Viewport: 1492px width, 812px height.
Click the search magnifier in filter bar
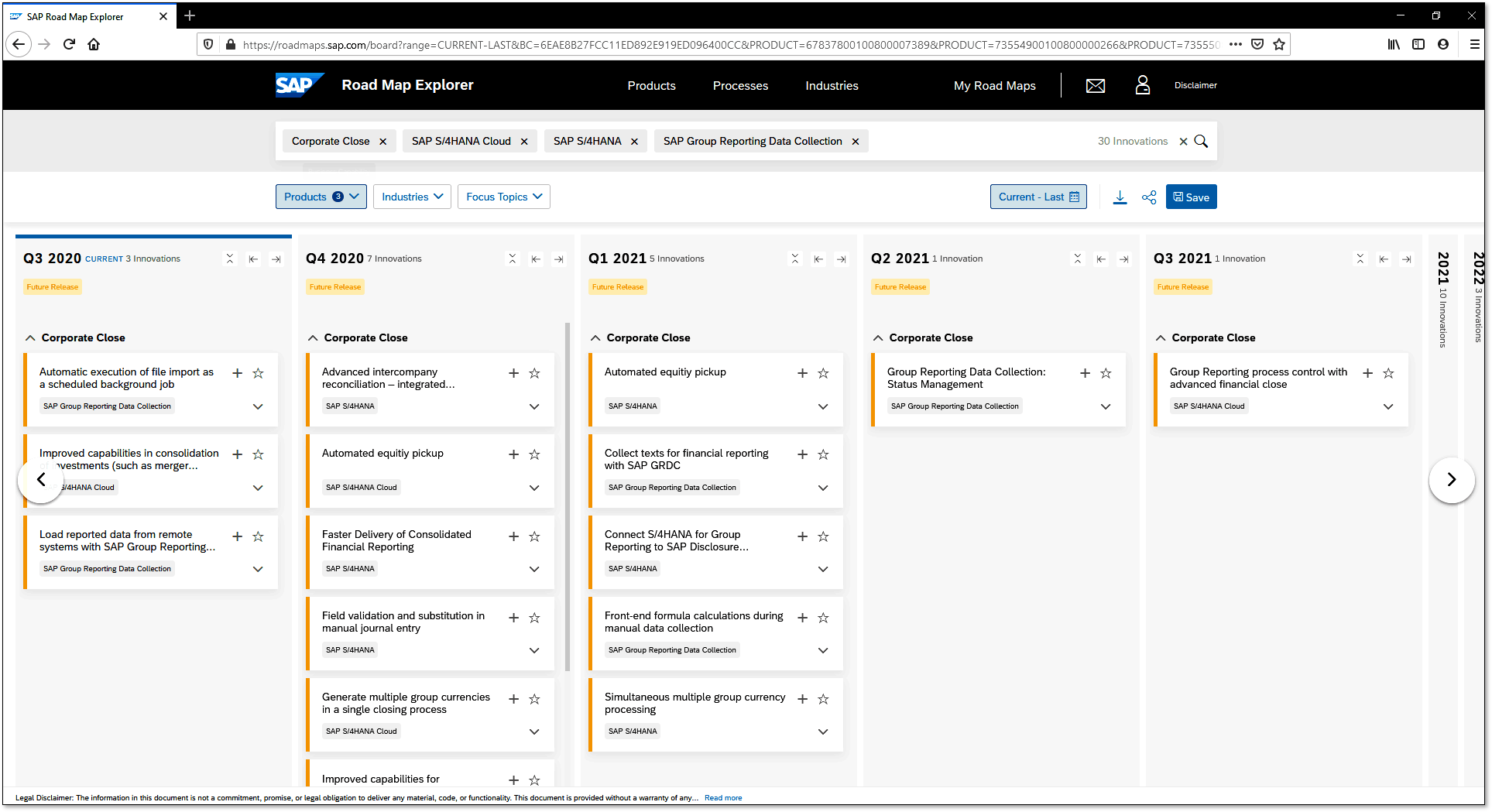point(1201,142)
